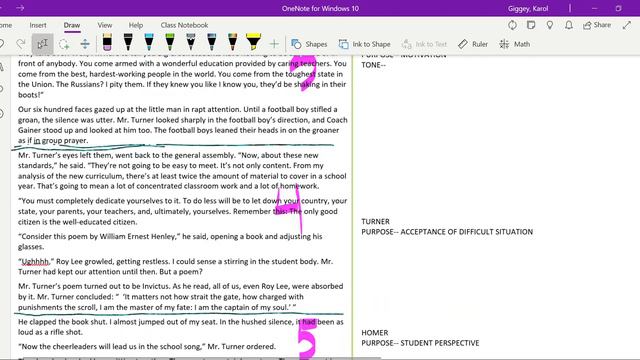Choose the Insert Space tool
Screen dimensions: 640x360
(x=85, y=44)
